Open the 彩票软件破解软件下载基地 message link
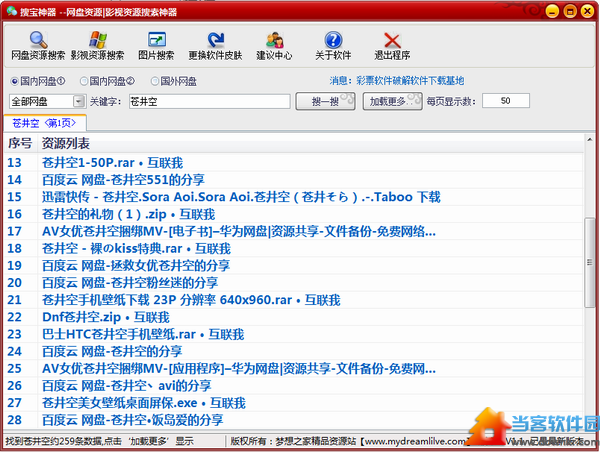 tap(410, 81)
